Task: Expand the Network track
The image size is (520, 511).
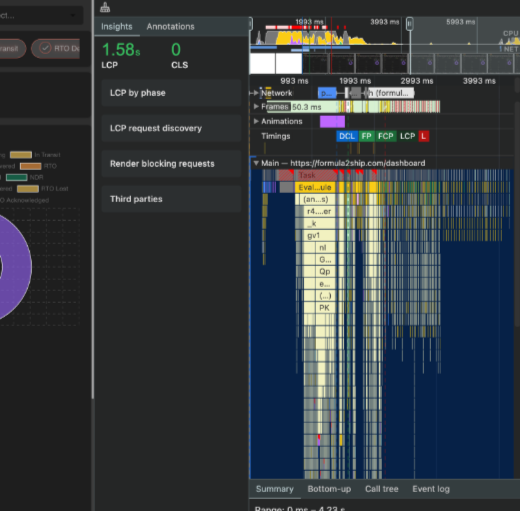Action: [x=256, y=93]
